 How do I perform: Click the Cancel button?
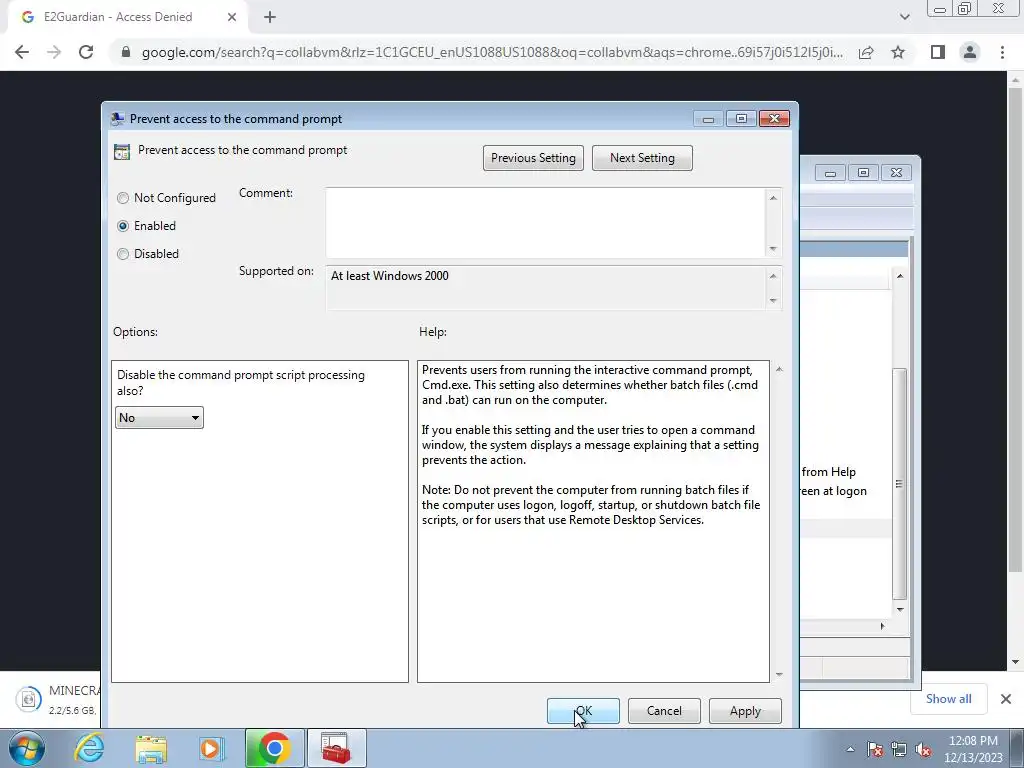coord(664,711)
